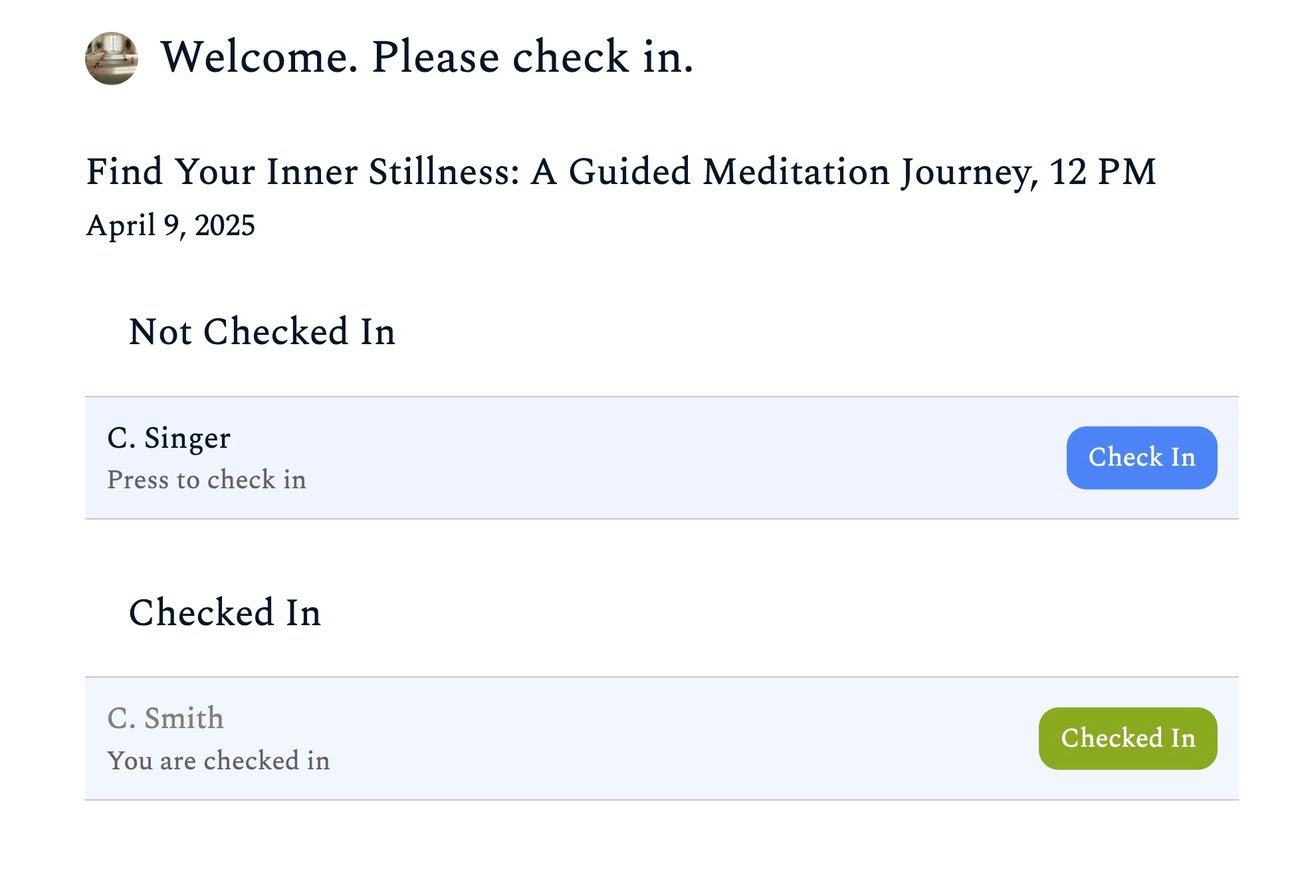Viewport: 1300px width, 869px height.
Task: Click the round studio logo image
Action: point(111,58)
